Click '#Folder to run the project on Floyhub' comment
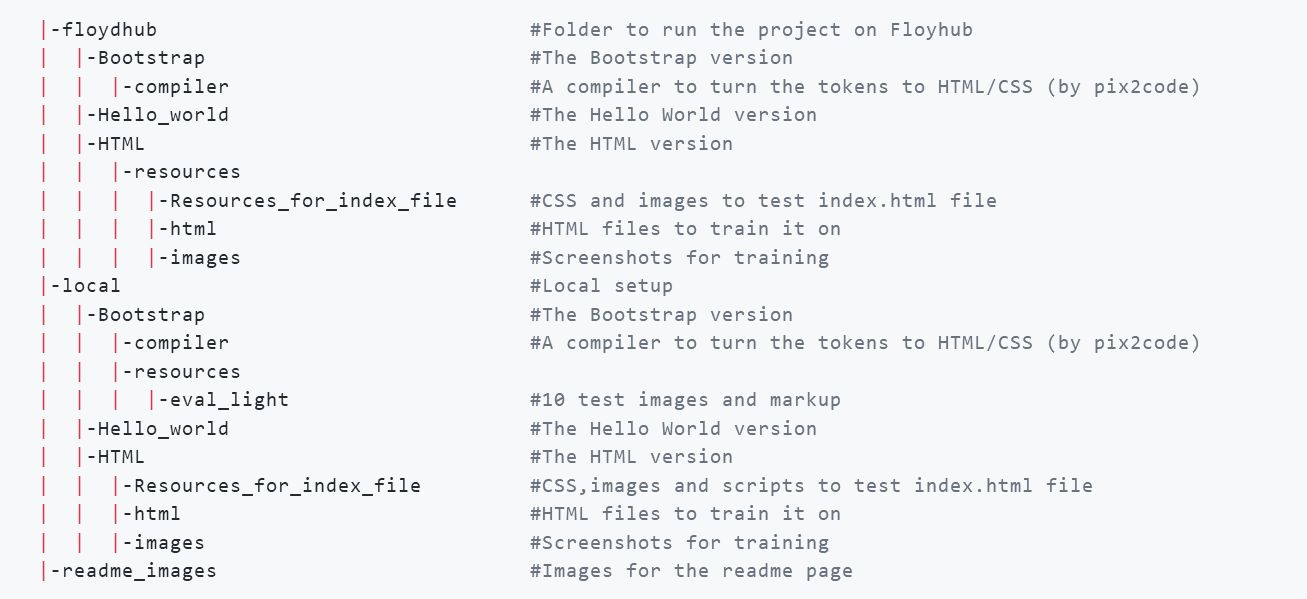 pos(751,30)
